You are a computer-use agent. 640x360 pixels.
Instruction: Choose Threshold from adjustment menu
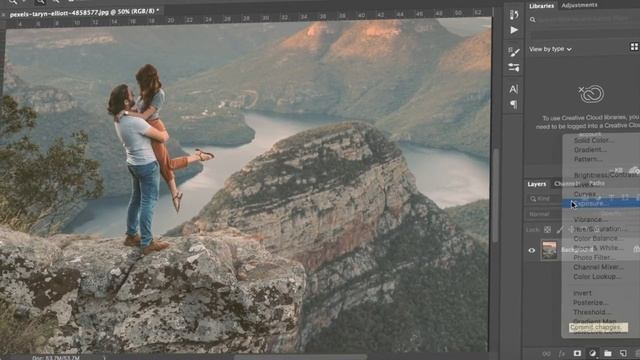591,312
